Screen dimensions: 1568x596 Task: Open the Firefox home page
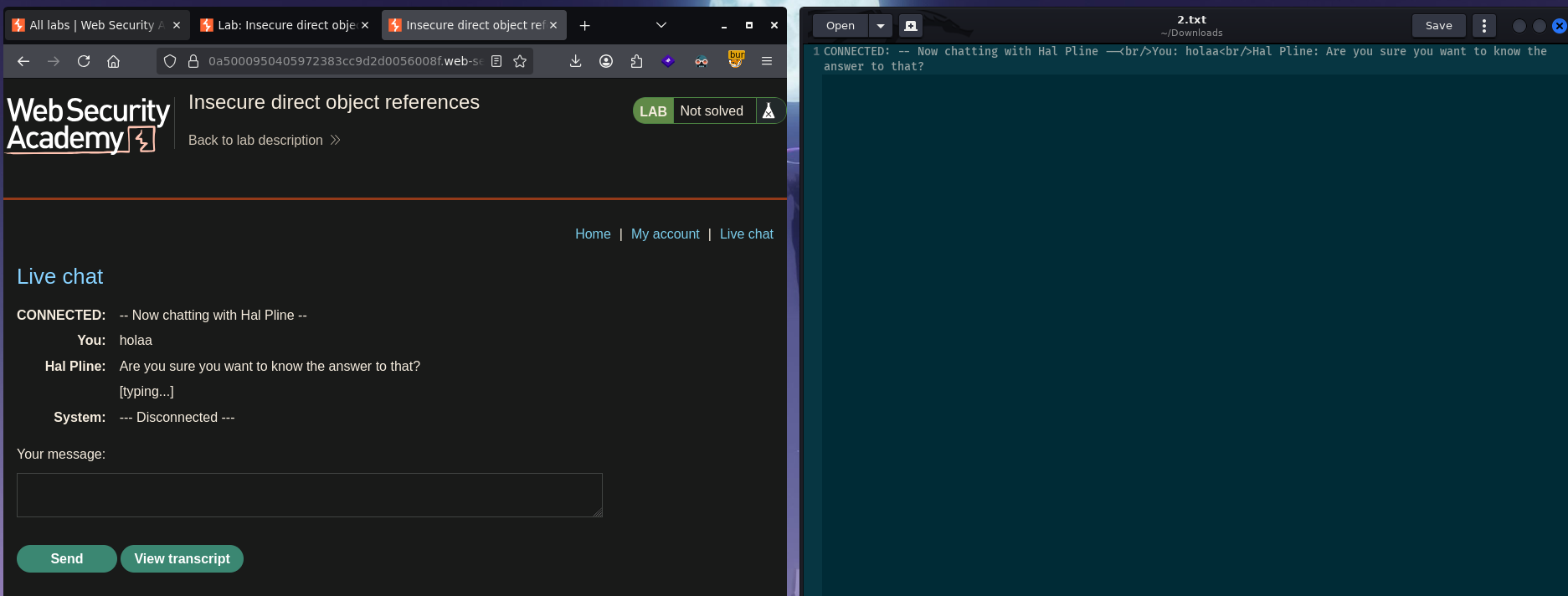114,61
